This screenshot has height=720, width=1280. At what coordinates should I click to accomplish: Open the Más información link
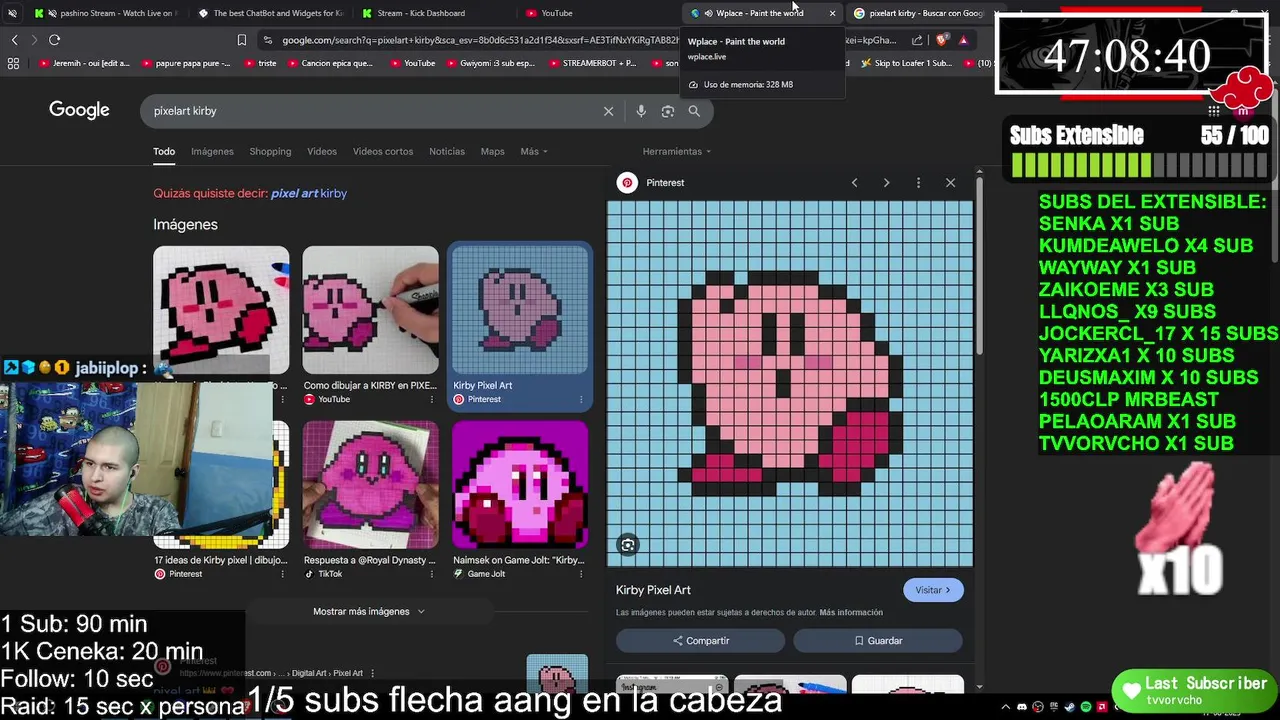point(851,613)
